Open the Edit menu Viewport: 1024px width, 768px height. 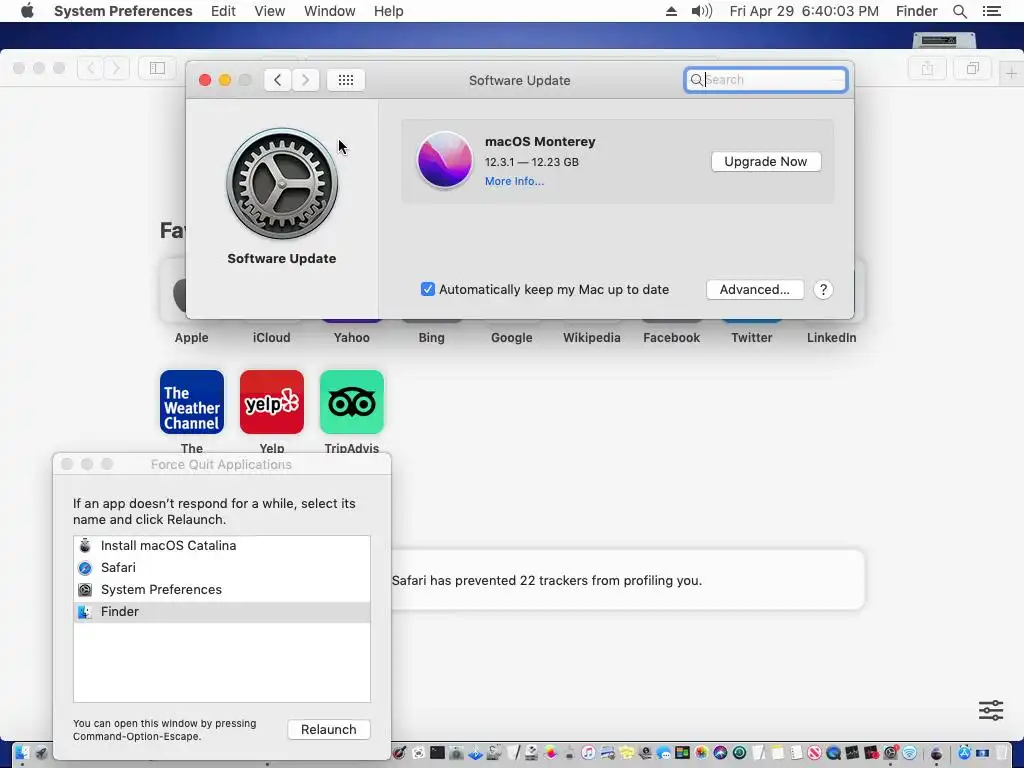223,11
